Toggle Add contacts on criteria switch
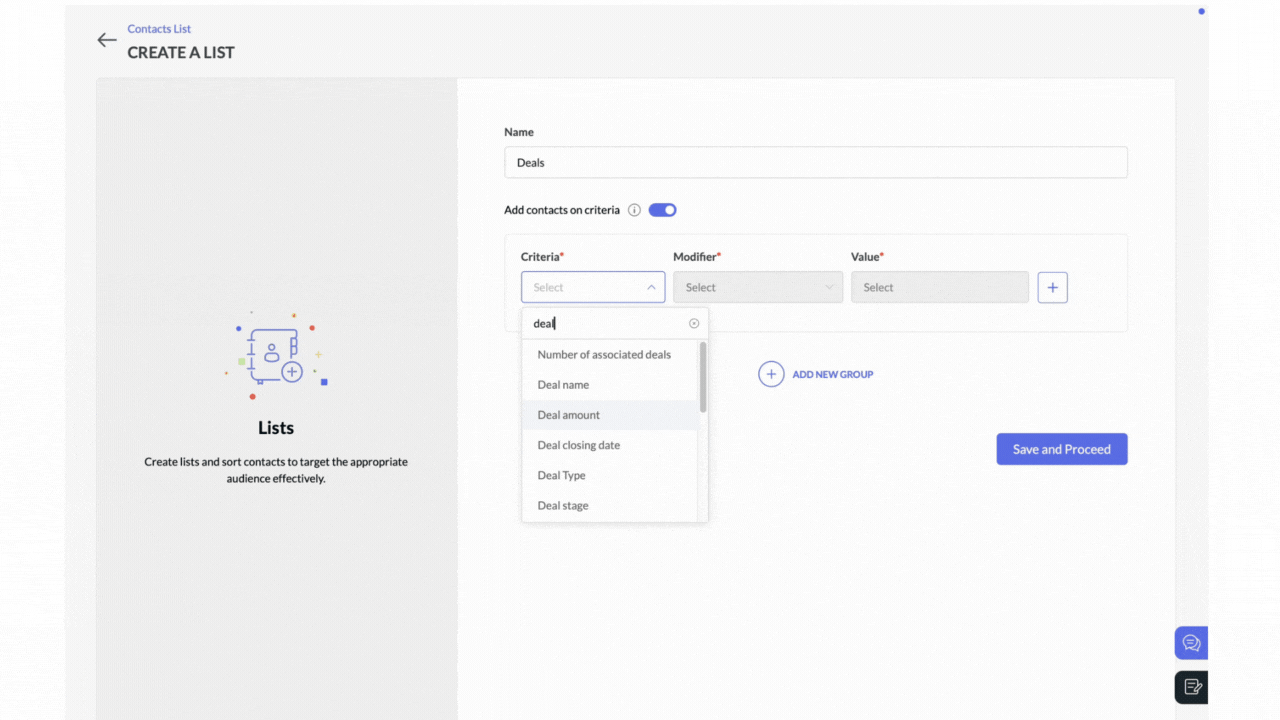This screenshot has height=720, width=1280. point(662,210)
